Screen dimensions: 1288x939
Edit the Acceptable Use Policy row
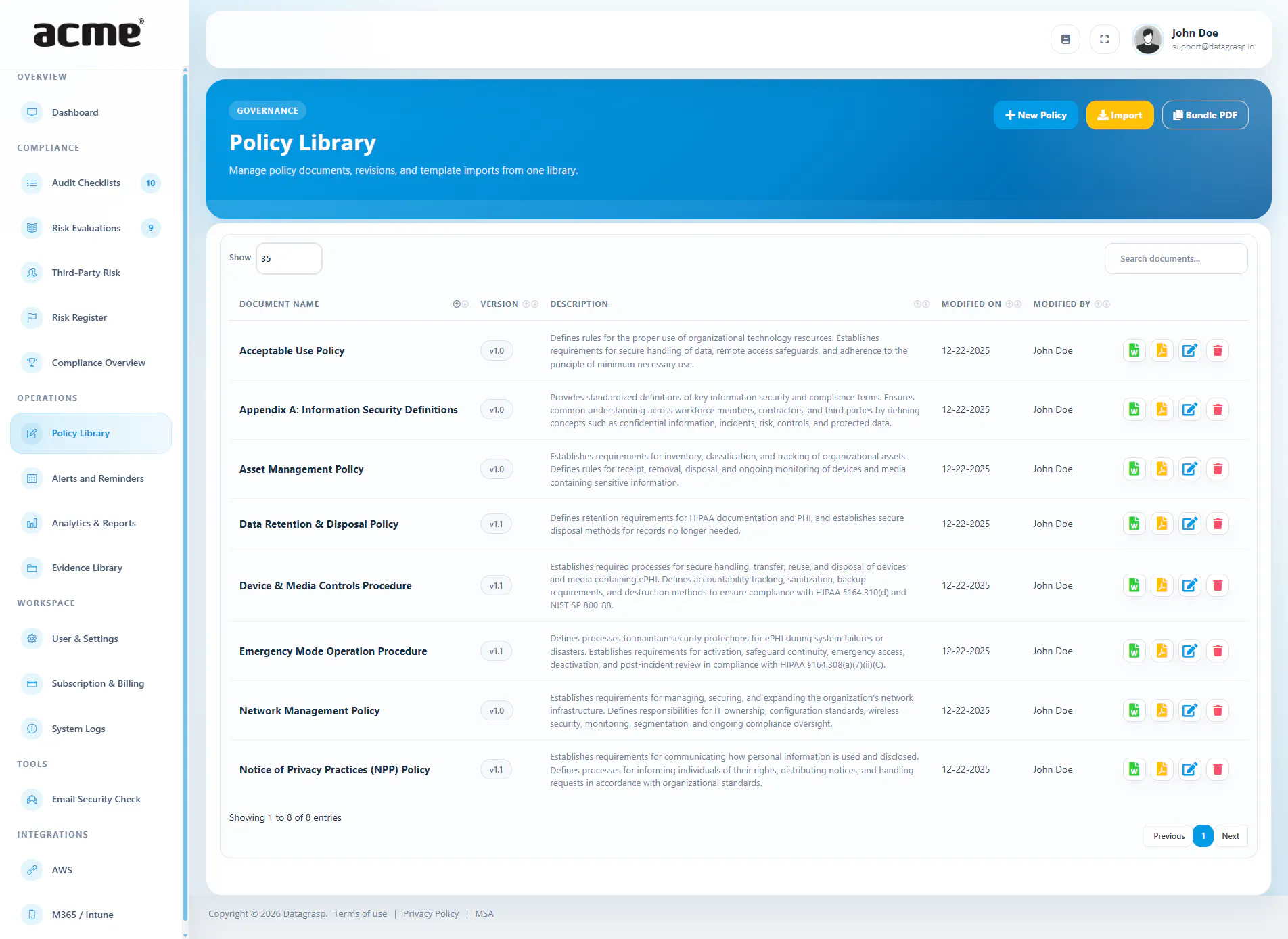click(x=1189, y=350)
